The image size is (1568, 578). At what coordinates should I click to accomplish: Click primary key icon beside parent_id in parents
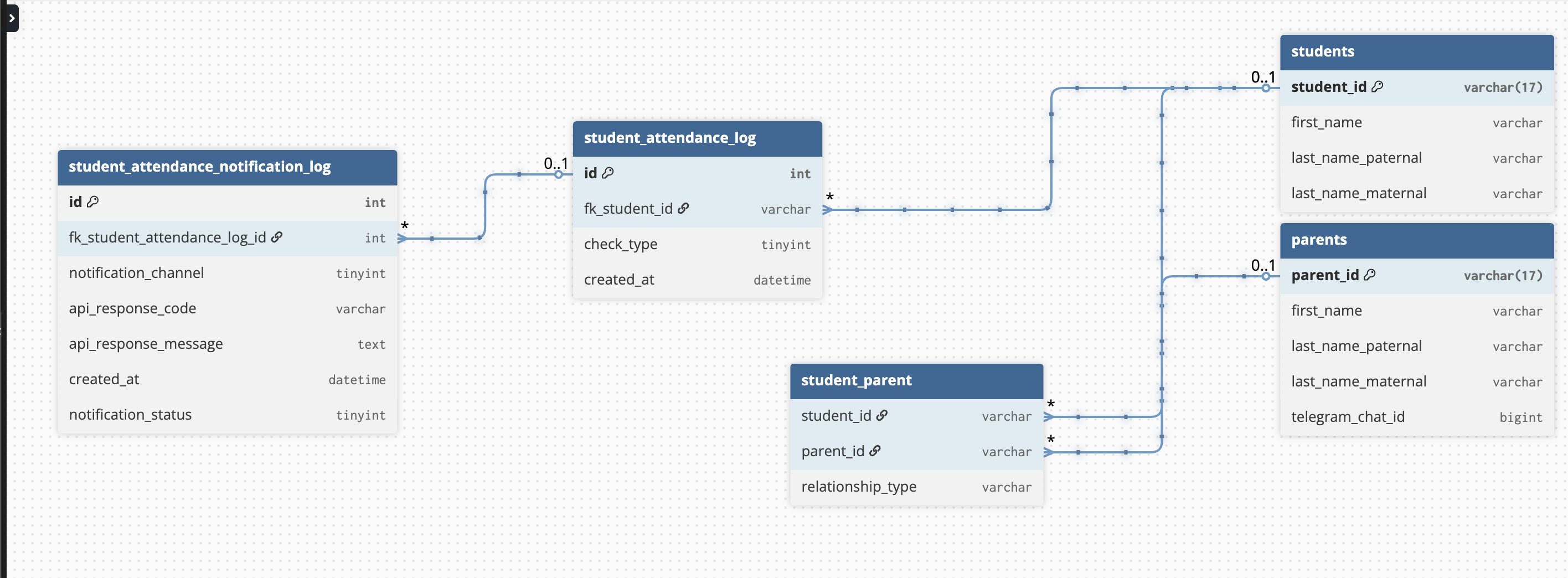[x=1370, y=275]
